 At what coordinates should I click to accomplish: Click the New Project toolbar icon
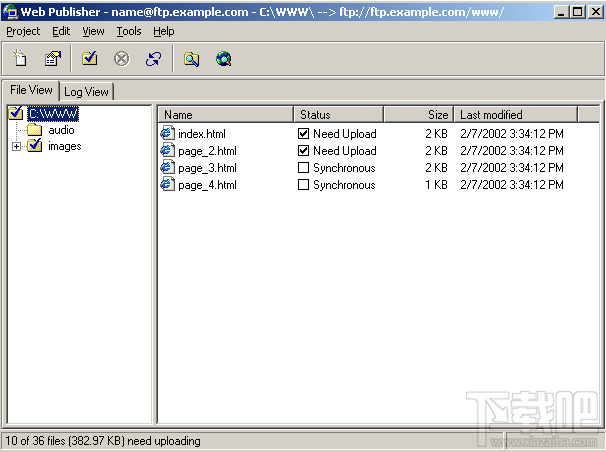click(x=20, y=59)
